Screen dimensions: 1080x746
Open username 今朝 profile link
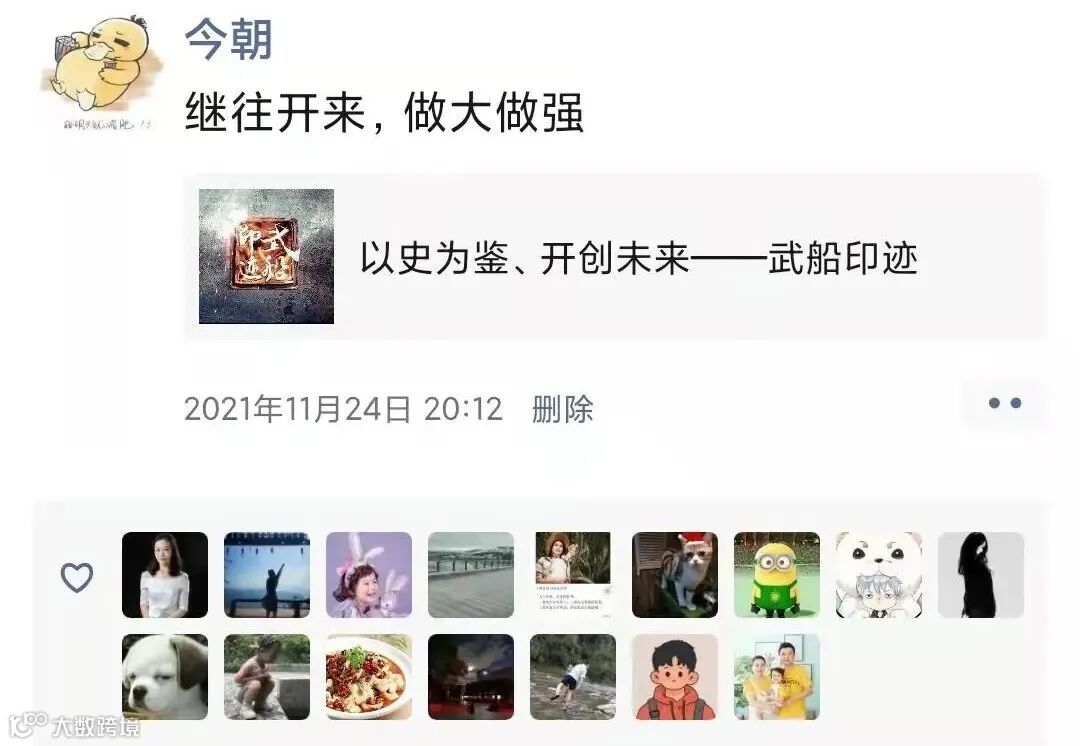229,39
